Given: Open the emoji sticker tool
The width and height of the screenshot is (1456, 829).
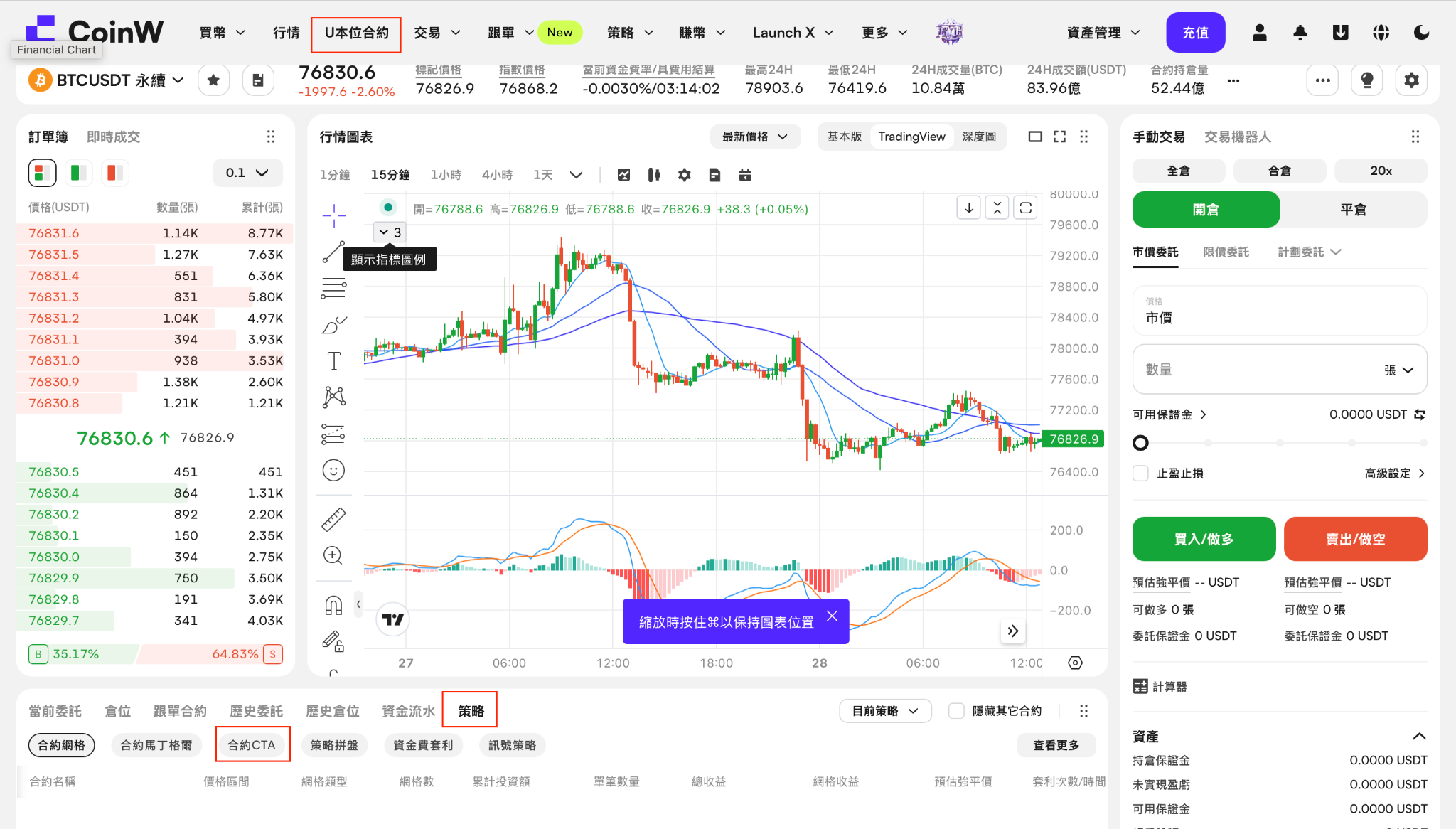Looking at the screenshot, I should (333, 470).
